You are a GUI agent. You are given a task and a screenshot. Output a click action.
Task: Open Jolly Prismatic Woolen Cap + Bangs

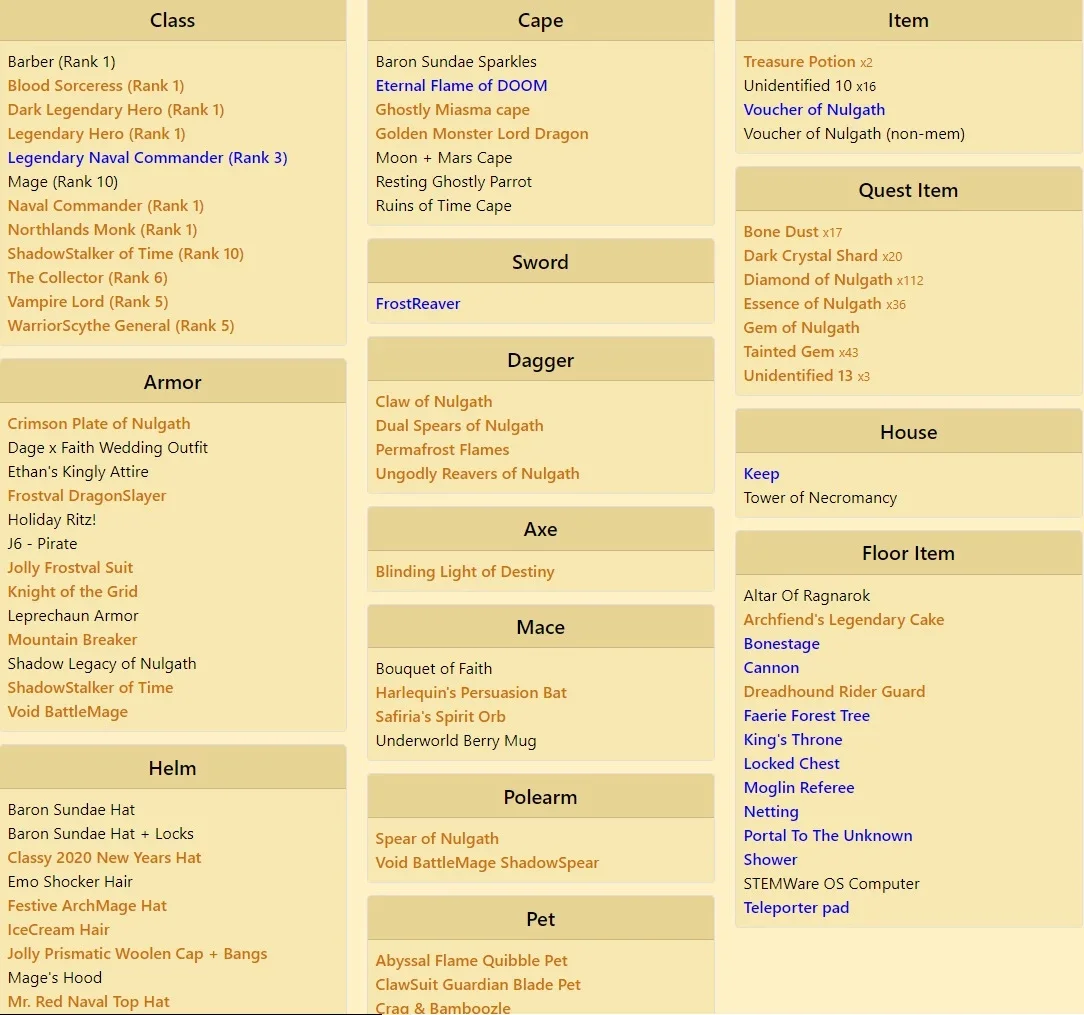point(138,953)
